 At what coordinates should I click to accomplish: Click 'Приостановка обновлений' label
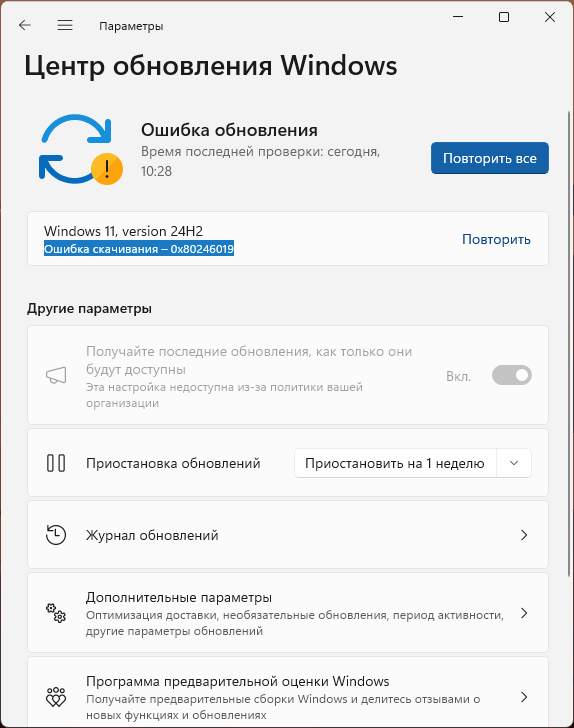pyautogui.click(x=173, y=463)
